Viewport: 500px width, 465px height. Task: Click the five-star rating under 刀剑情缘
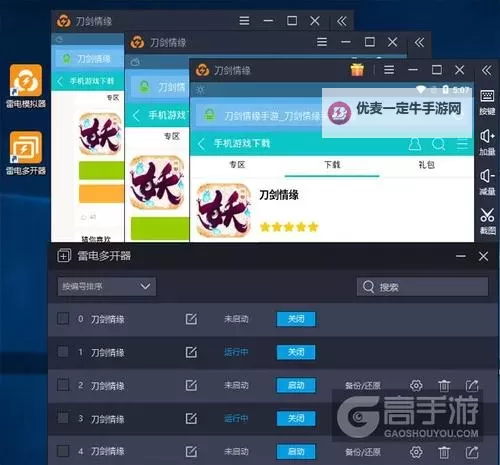tap(289, 227)
